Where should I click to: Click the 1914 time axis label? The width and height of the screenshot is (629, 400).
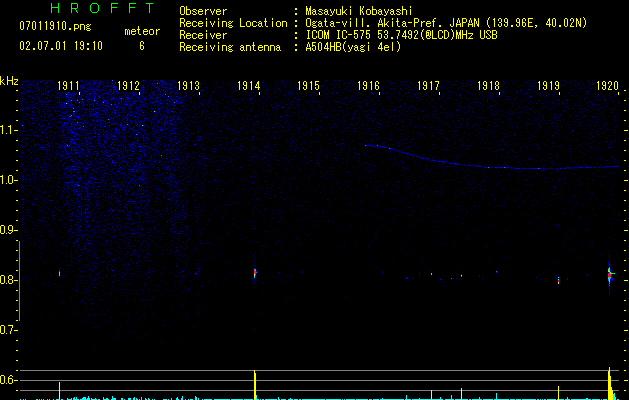248,86
